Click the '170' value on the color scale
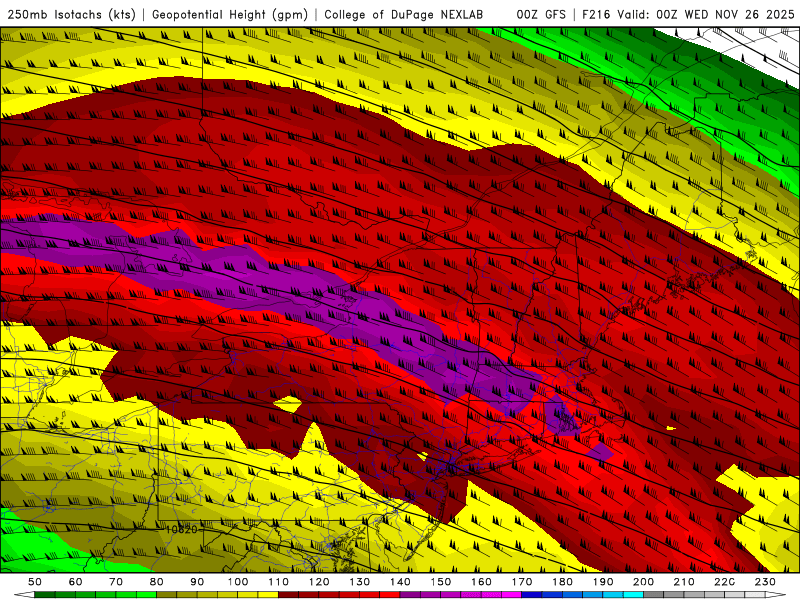The image size is (800, 600). click(522, 582)
